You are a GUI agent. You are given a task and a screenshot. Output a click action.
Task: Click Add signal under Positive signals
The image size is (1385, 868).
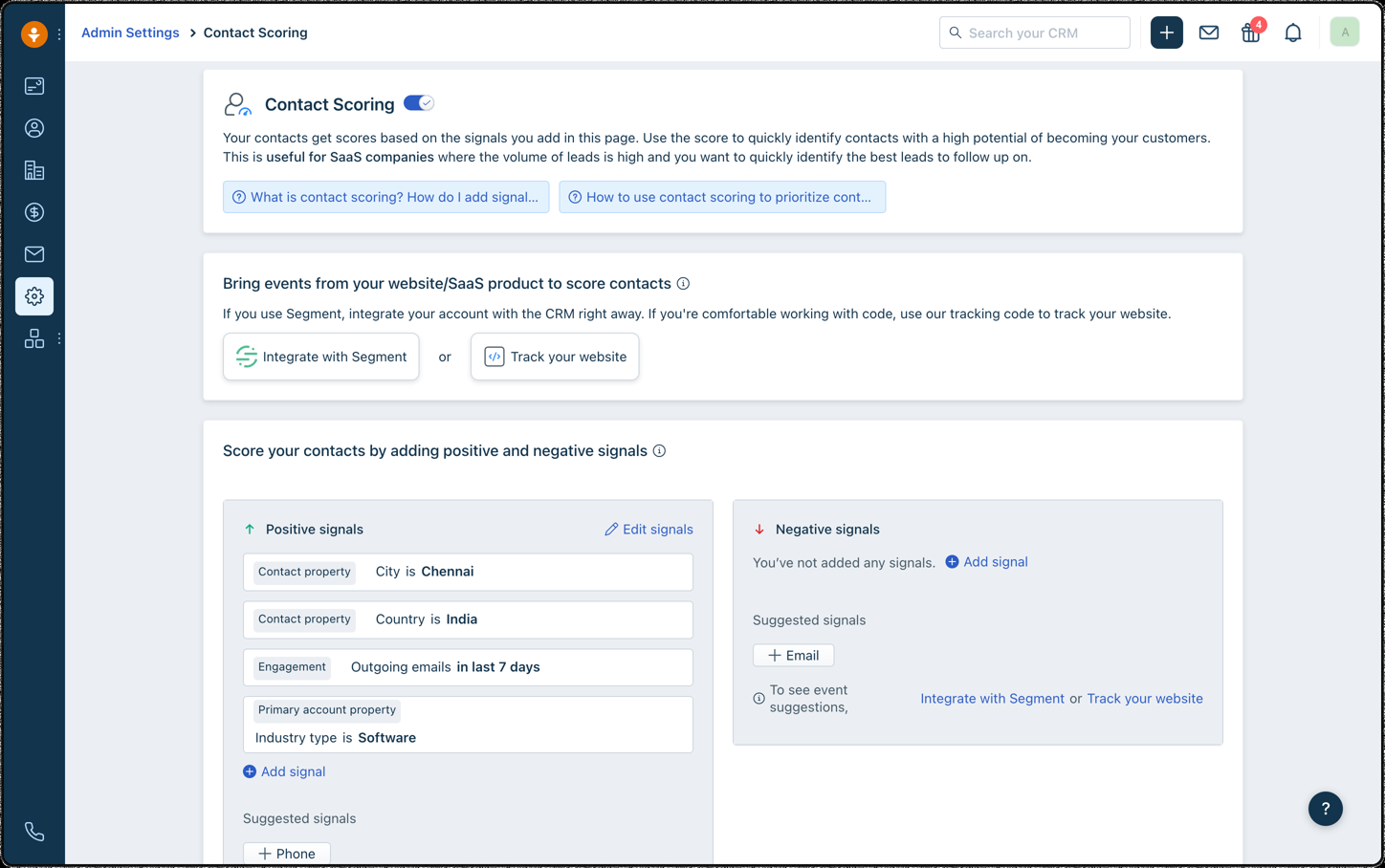click(x=284, y=771)
